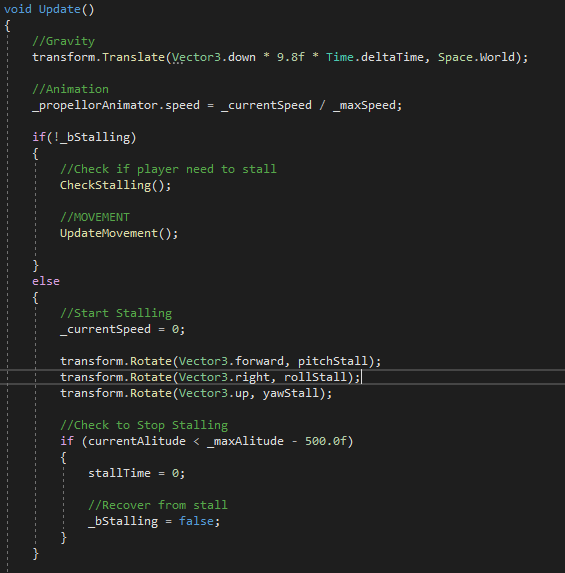Click the 'currentAlitude' variable

point(137,441)
